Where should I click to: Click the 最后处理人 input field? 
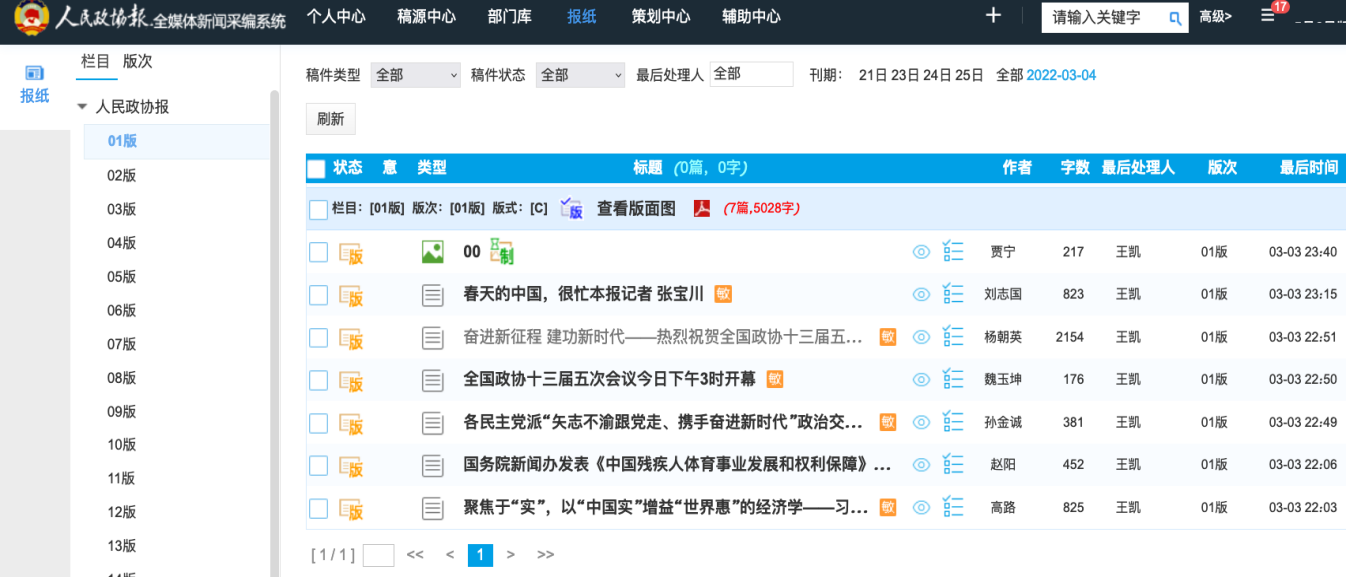click(x=751, y=74)
